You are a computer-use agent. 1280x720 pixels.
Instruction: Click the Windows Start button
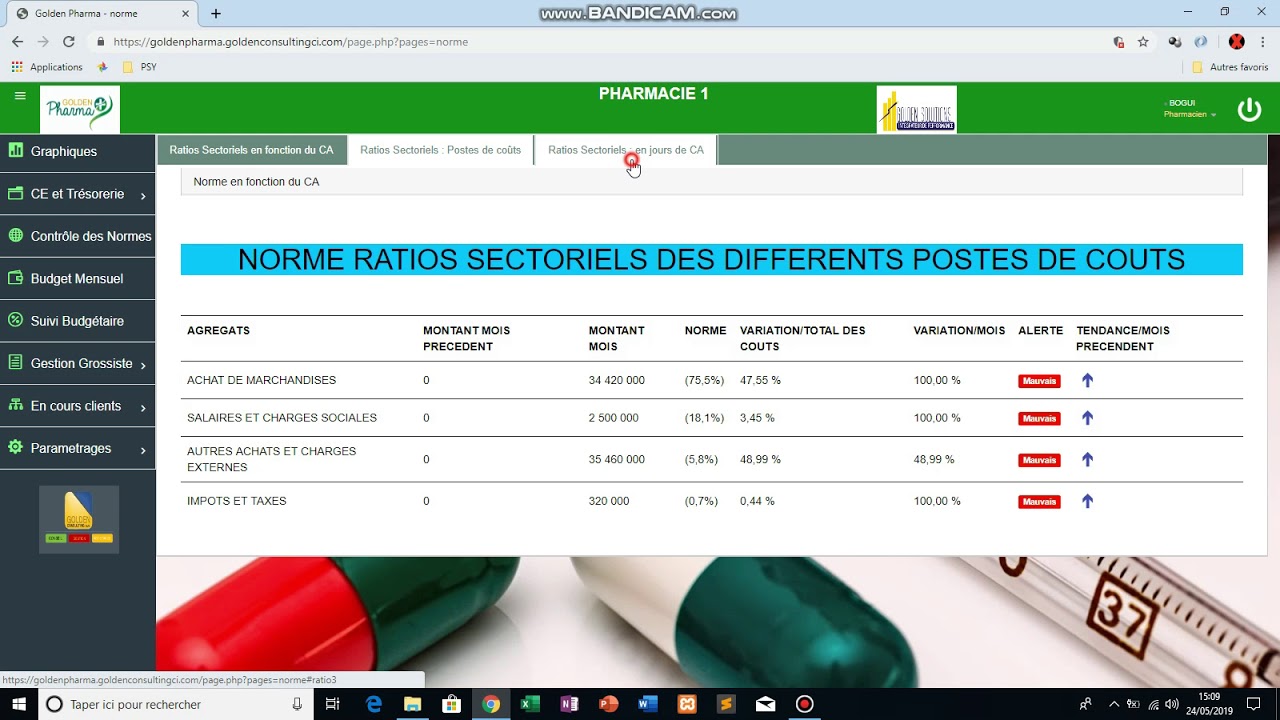(19, 704)
